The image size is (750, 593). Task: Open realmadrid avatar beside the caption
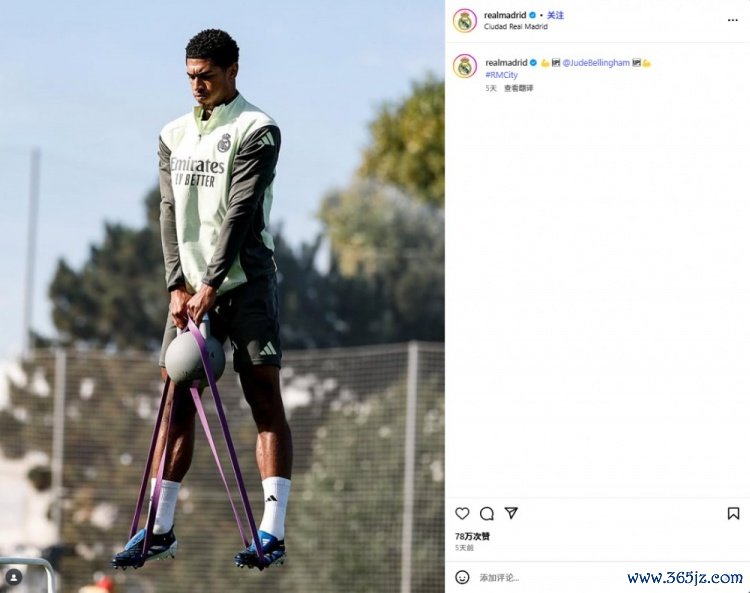pyautogui.click(x=465, y=66)
